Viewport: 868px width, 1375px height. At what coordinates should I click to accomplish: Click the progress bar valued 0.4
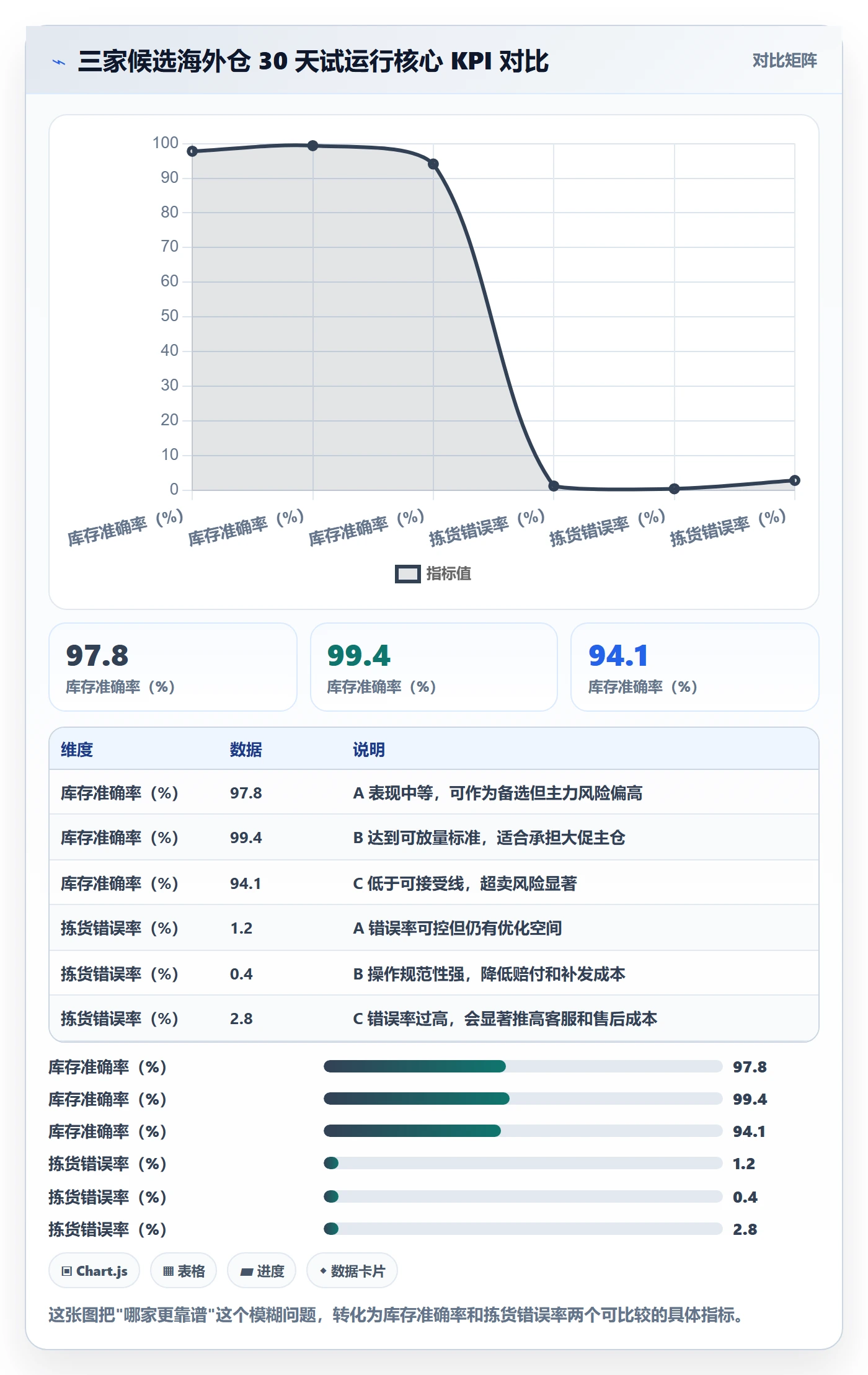coord(523,1196)
